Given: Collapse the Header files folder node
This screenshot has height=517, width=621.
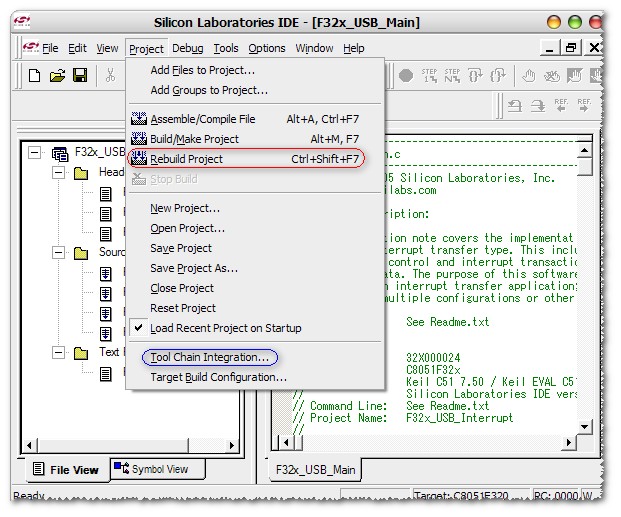Looking at the screenshot, I should tap(58, 172).
